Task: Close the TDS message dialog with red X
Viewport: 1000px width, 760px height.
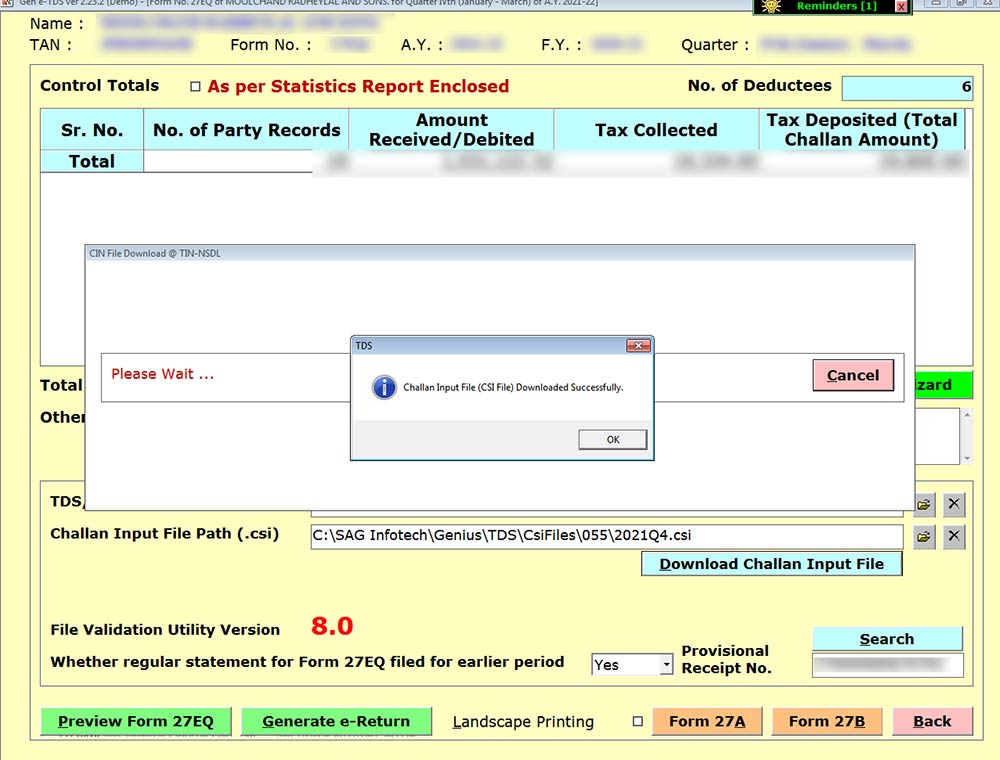Action: 638,345
